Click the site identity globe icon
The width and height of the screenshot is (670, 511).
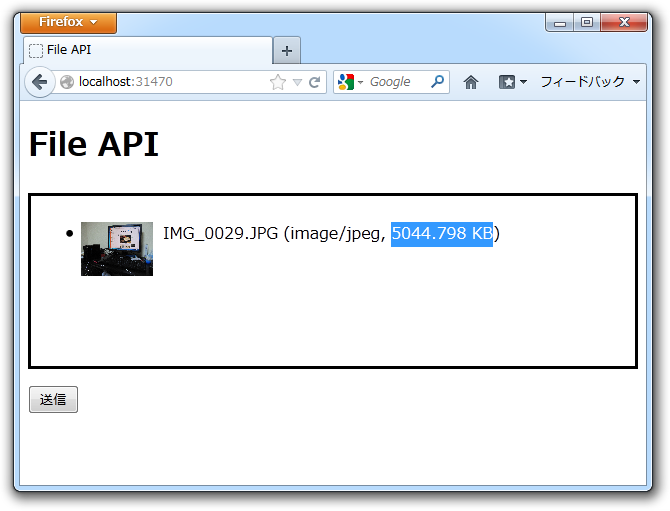click(67, 82)
